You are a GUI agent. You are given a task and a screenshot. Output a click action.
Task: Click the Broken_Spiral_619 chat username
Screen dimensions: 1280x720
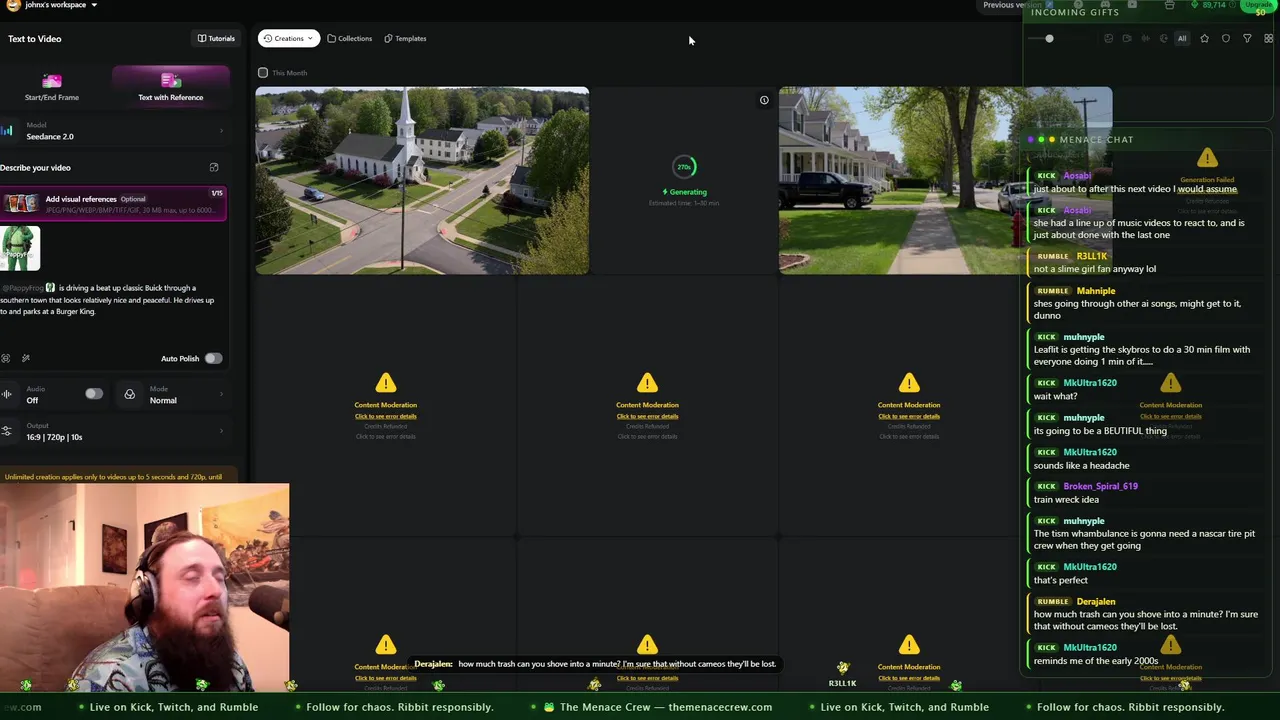pos(1100,486)
